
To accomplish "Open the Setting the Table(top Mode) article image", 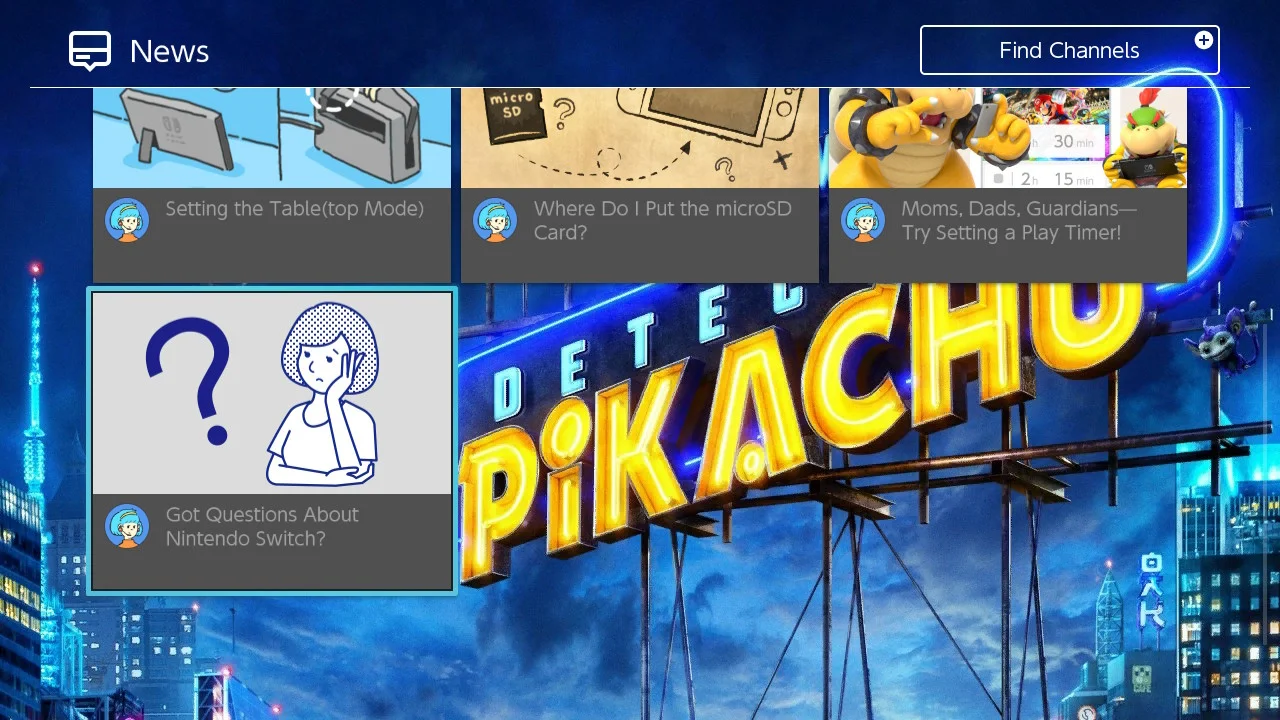I will click(x=272, y=138).
